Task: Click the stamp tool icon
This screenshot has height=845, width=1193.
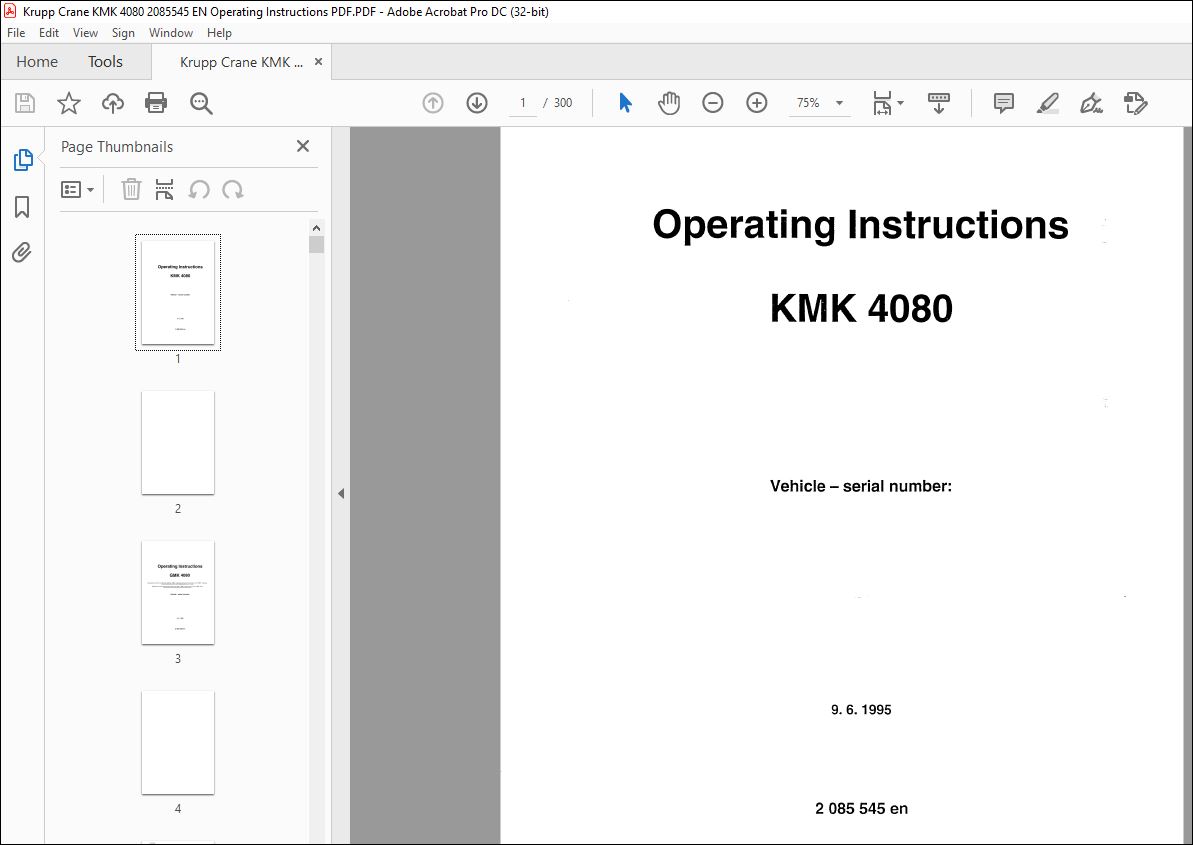Action: [x=1136, y=103]
